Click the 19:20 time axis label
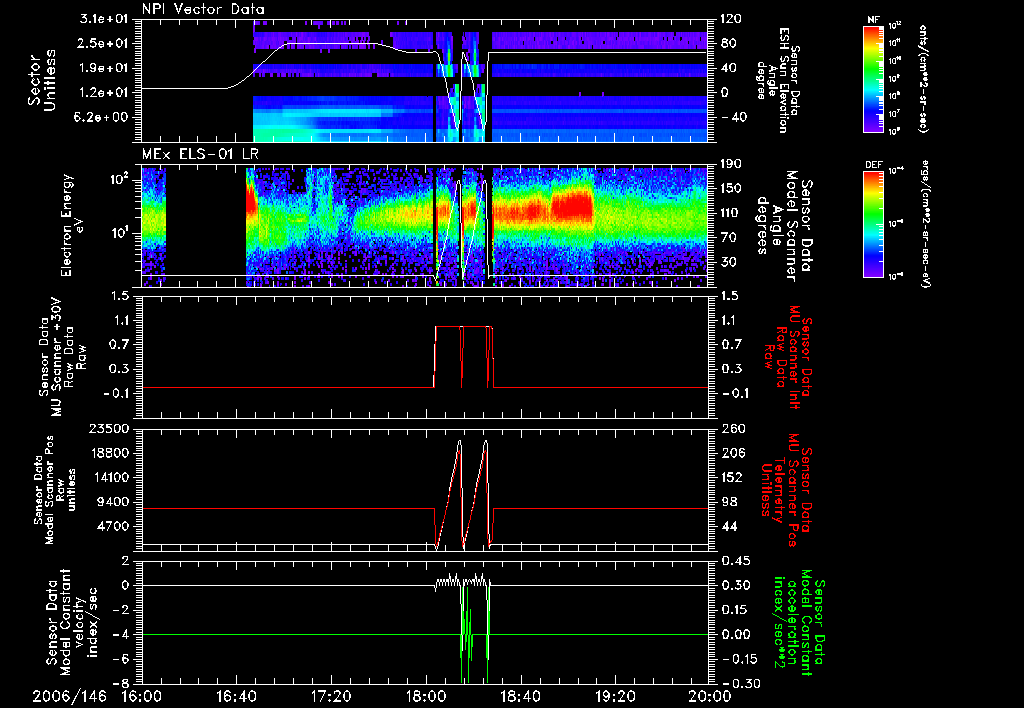Screen dimensions: 1024x708 tap(615, 696)
